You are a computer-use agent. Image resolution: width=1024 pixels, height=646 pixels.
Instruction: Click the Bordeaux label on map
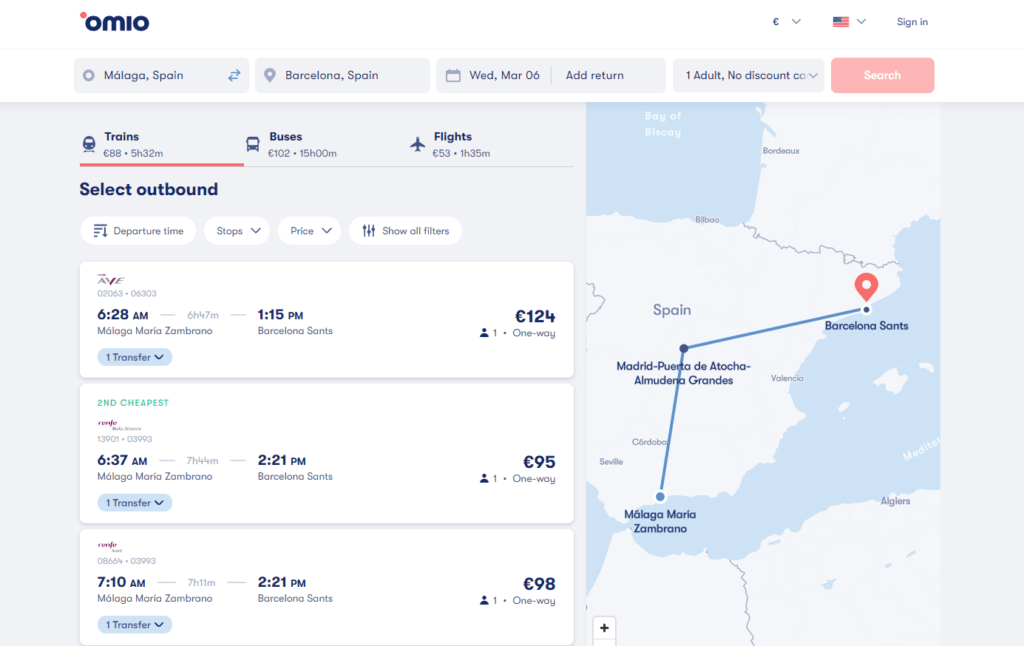(x=781, y=151)
